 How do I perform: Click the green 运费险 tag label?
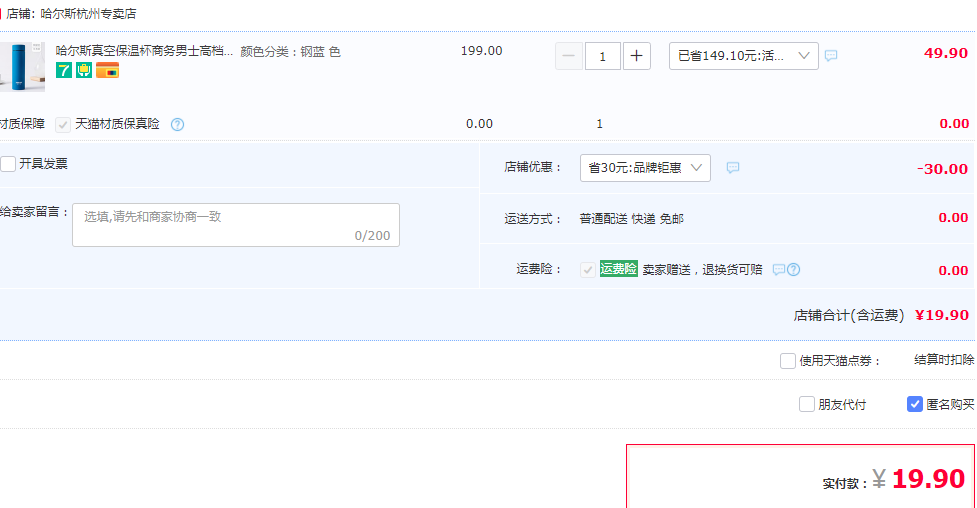coord(618,269)
